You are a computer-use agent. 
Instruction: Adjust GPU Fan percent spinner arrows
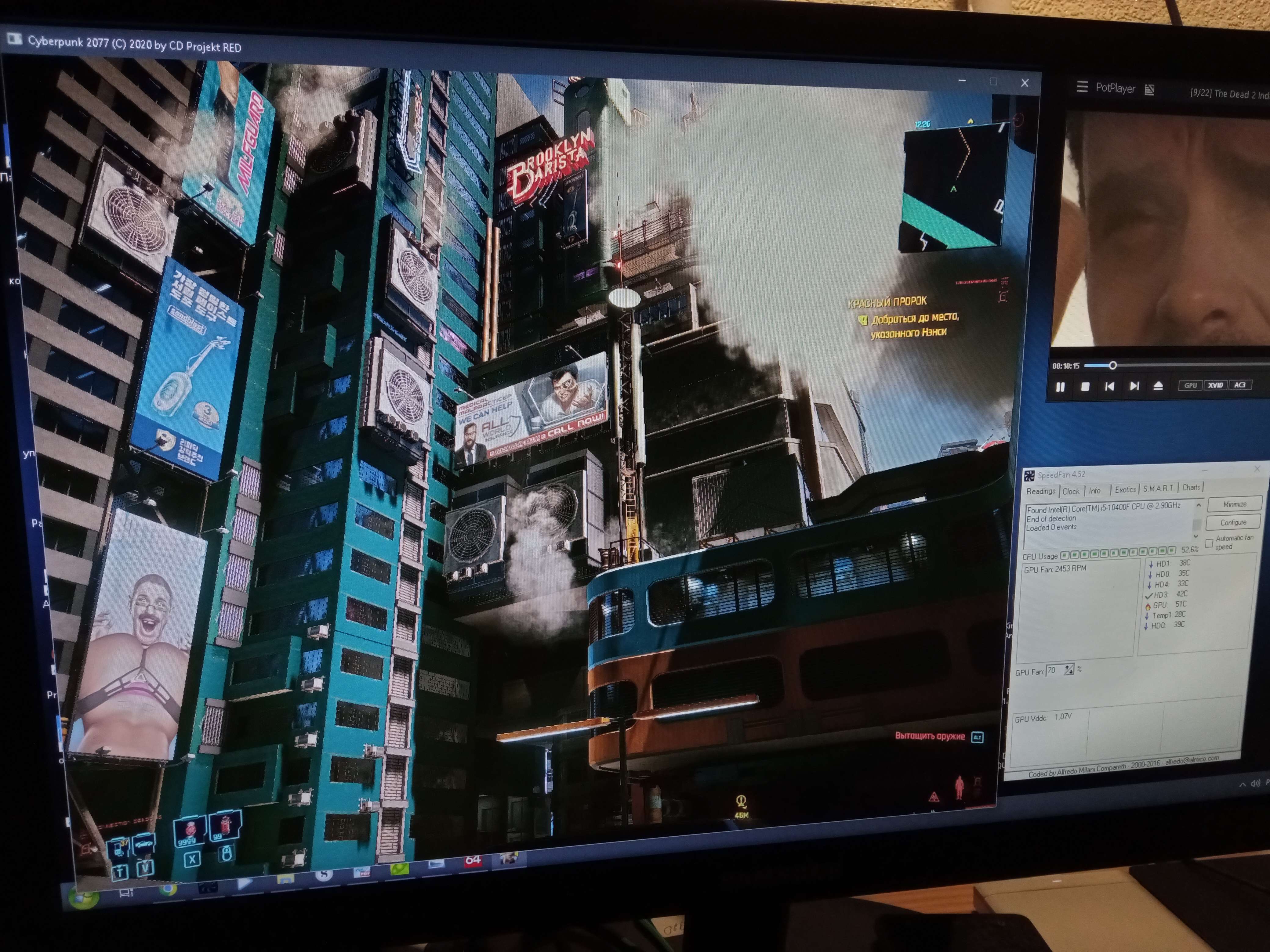pyautogui.click(x=1069, y=670)
